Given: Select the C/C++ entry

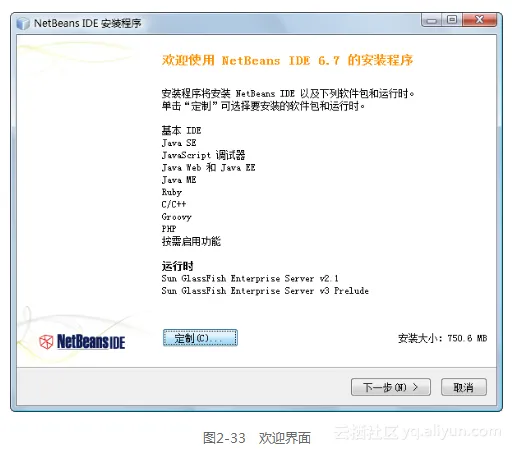Looking at the screenshot, I should click(x=174, y=204).
